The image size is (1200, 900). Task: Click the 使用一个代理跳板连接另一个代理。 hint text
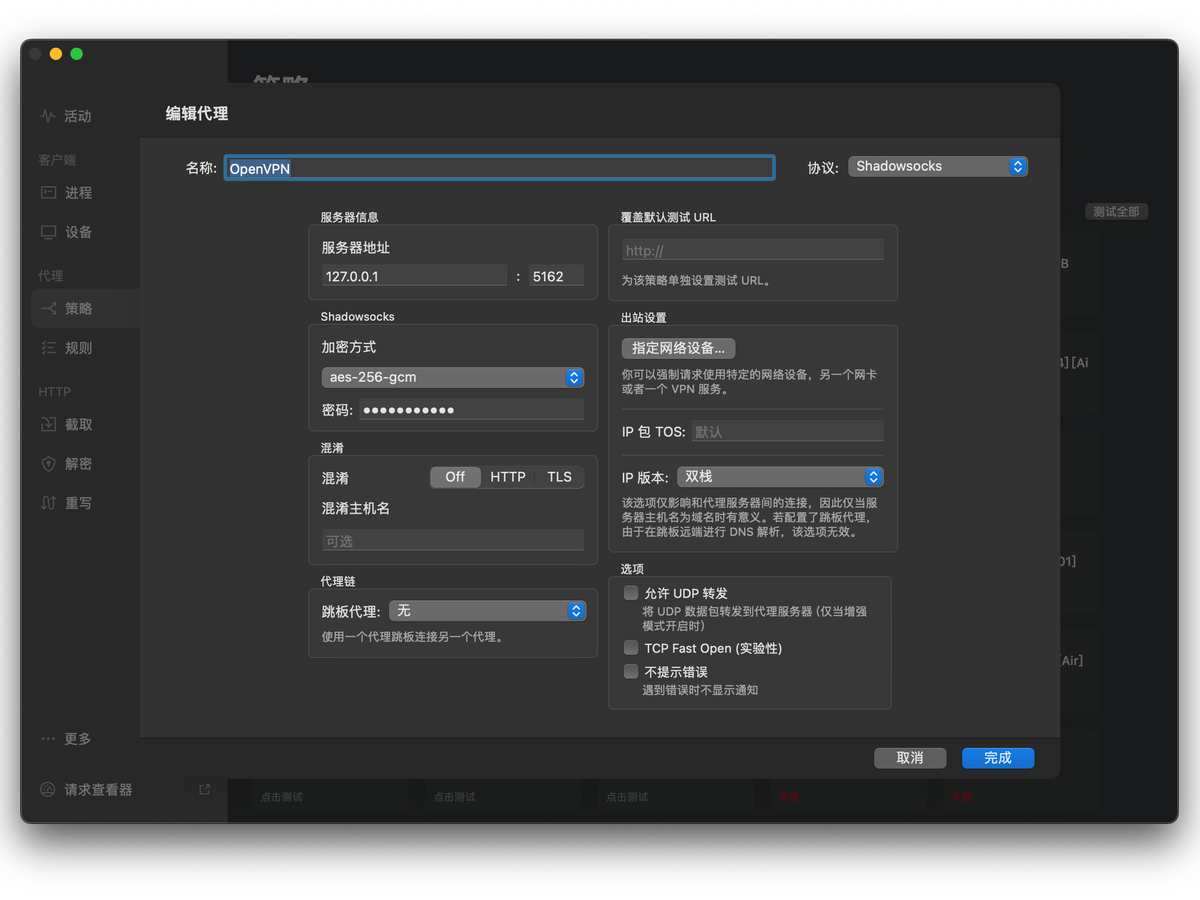pos(412,637)
